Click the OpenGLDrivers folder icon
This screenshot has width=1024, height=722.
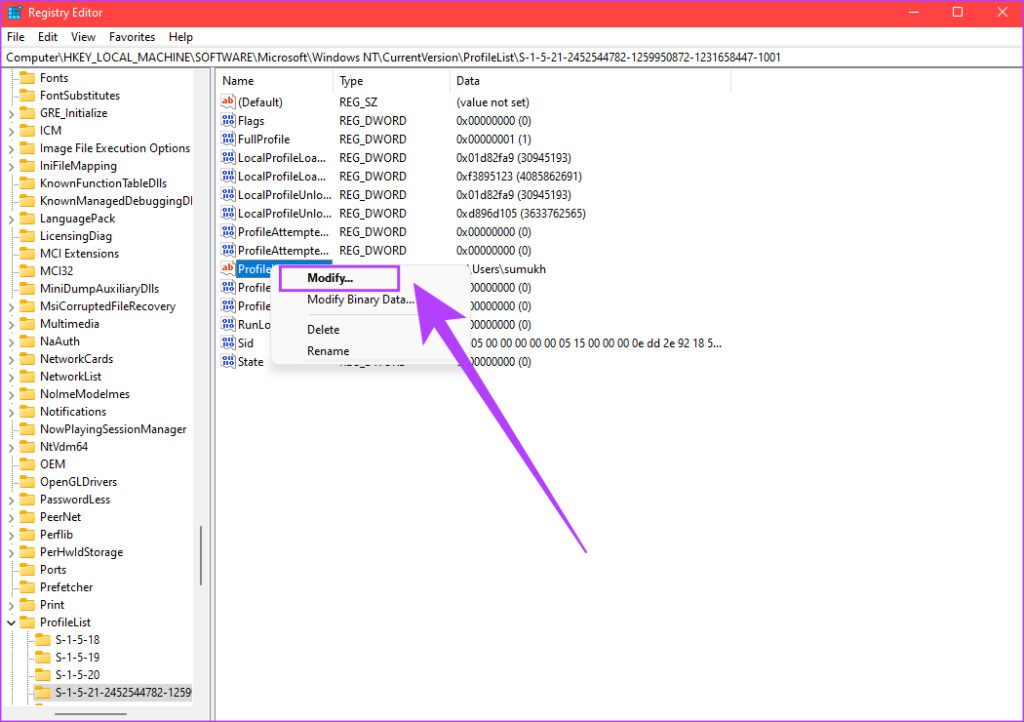click(27, 482)
